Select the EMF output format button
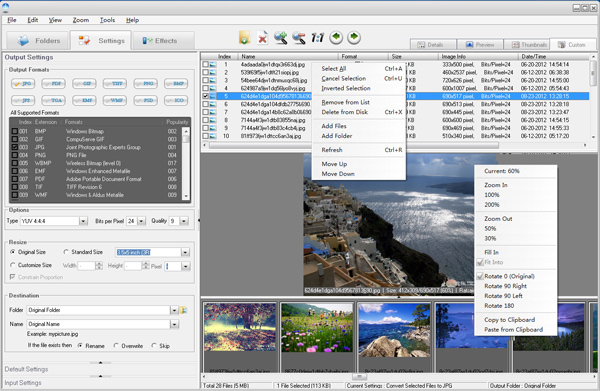The width and height of the screenshot is (600, 391). [x=84, y=100]
